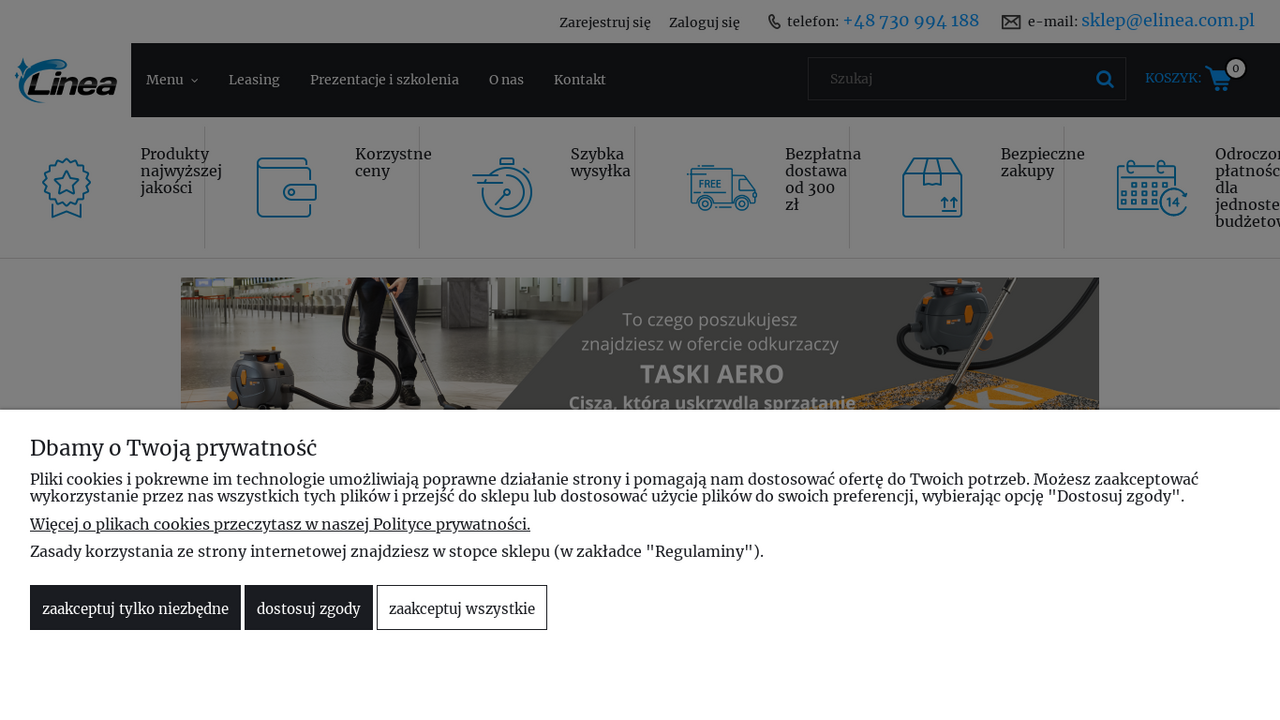This screenshot has height=720, width=1280.
Task: Click the KOSZYK label
Action: pyautogui.click(x=1173, y=78)
